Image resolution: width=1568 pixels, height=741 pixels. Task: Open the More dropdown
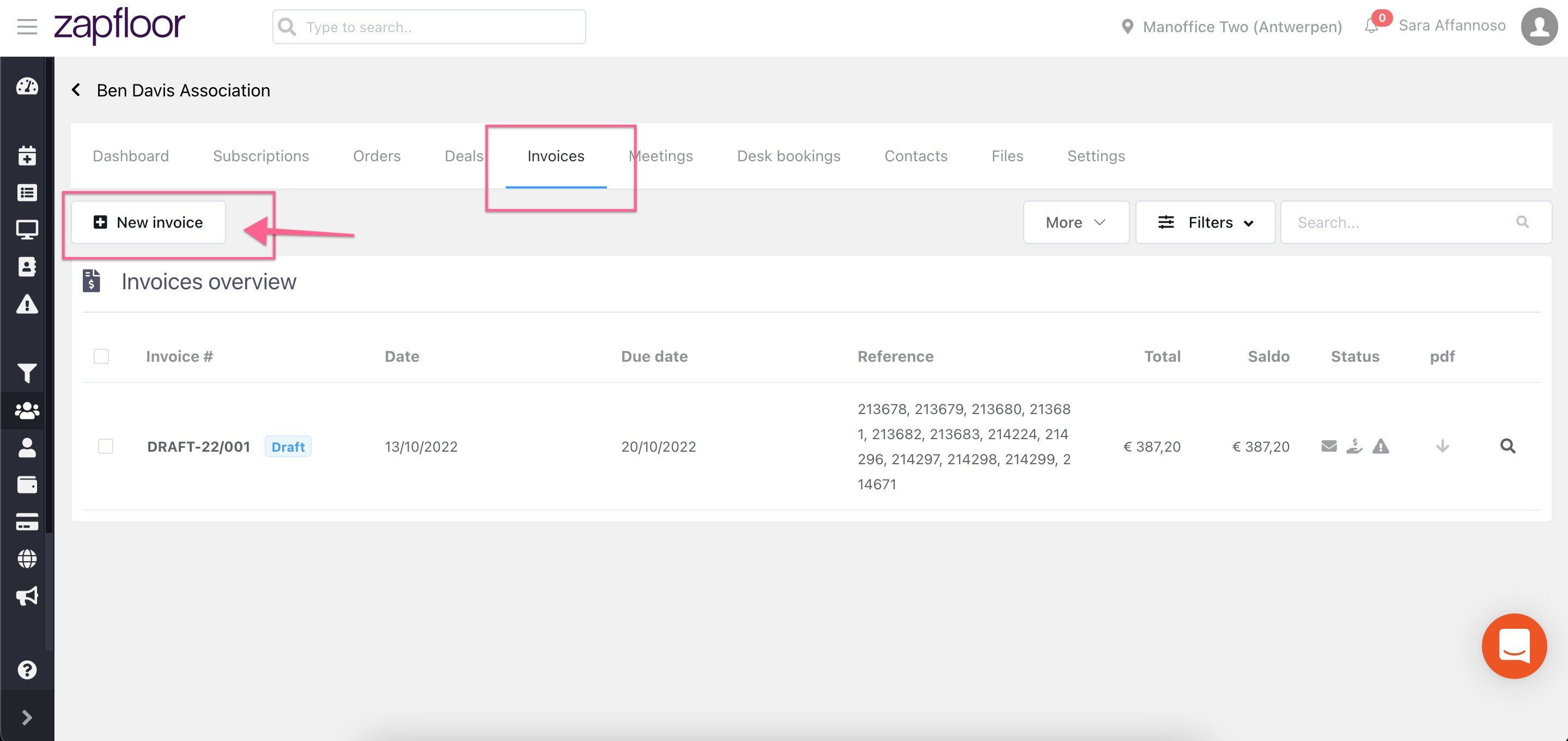[x=1075, y=222]
